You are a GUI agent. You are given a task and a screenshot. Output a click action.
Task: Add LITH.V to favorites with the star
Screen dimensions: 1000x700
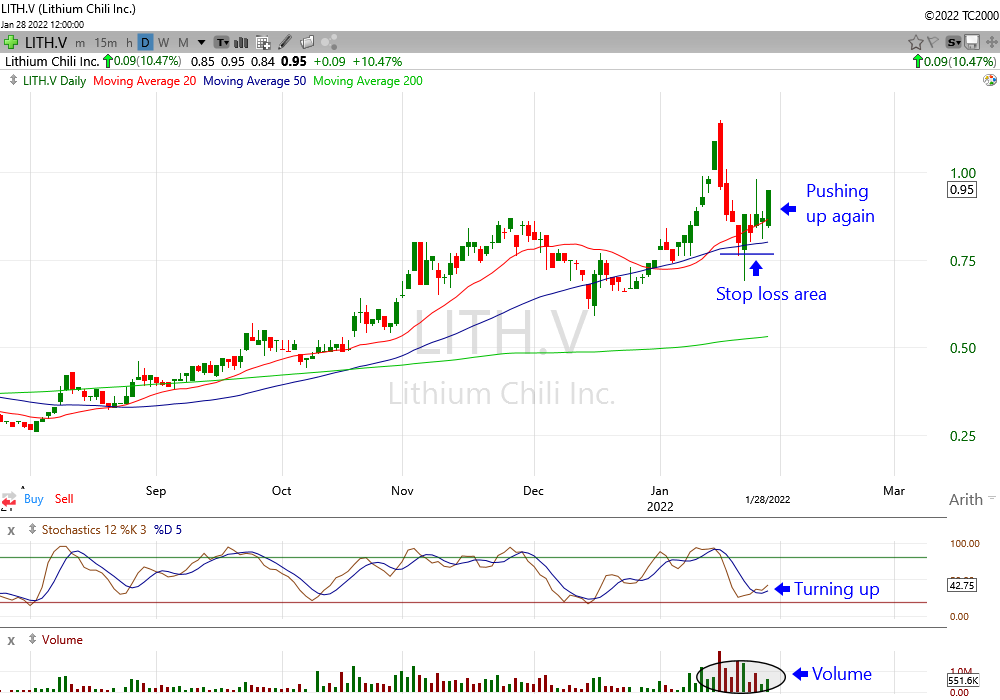coord(916,43)
